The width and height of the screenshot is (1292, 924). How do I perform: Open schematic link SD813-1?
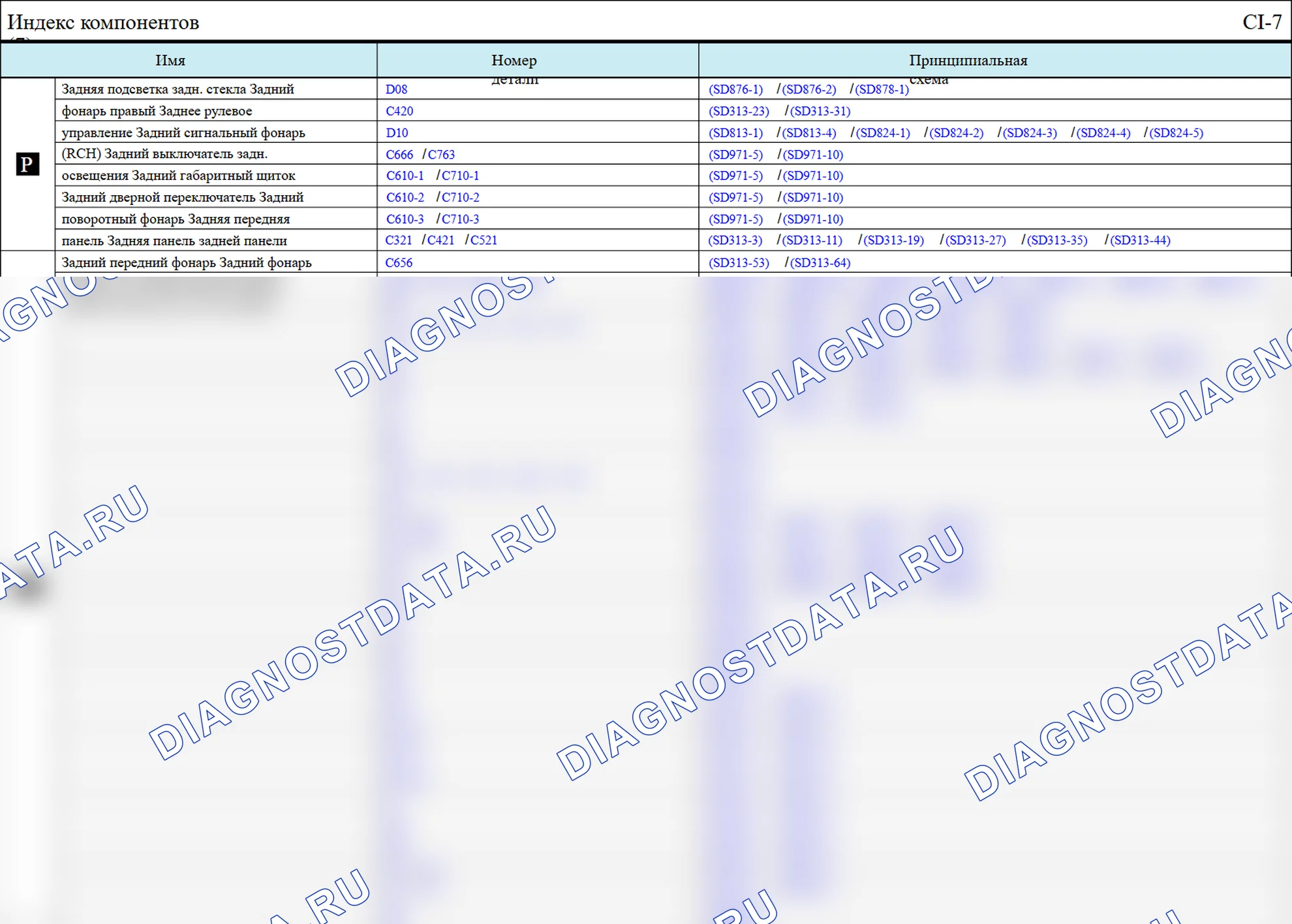(735, 133)
